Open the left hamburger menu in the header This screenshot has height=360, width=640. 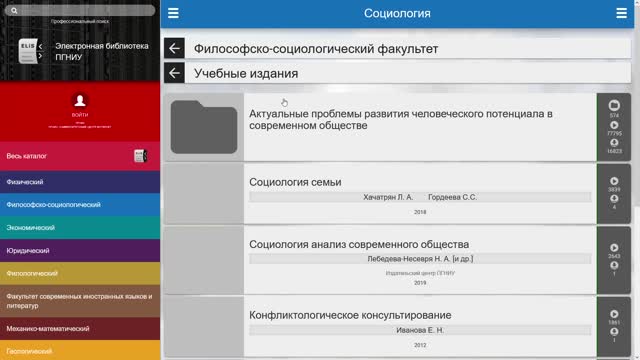point(173,13)
